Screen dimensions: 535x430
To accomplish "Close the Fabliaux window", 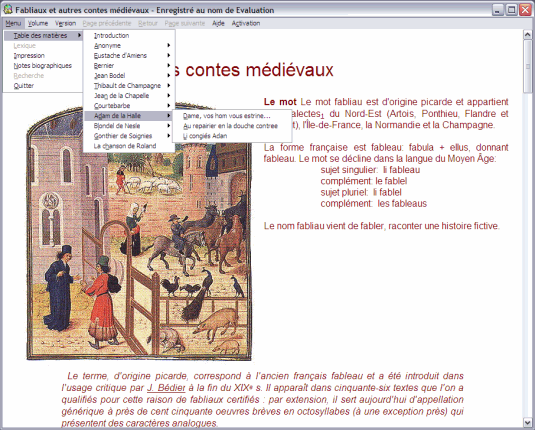I will (525, 10).
